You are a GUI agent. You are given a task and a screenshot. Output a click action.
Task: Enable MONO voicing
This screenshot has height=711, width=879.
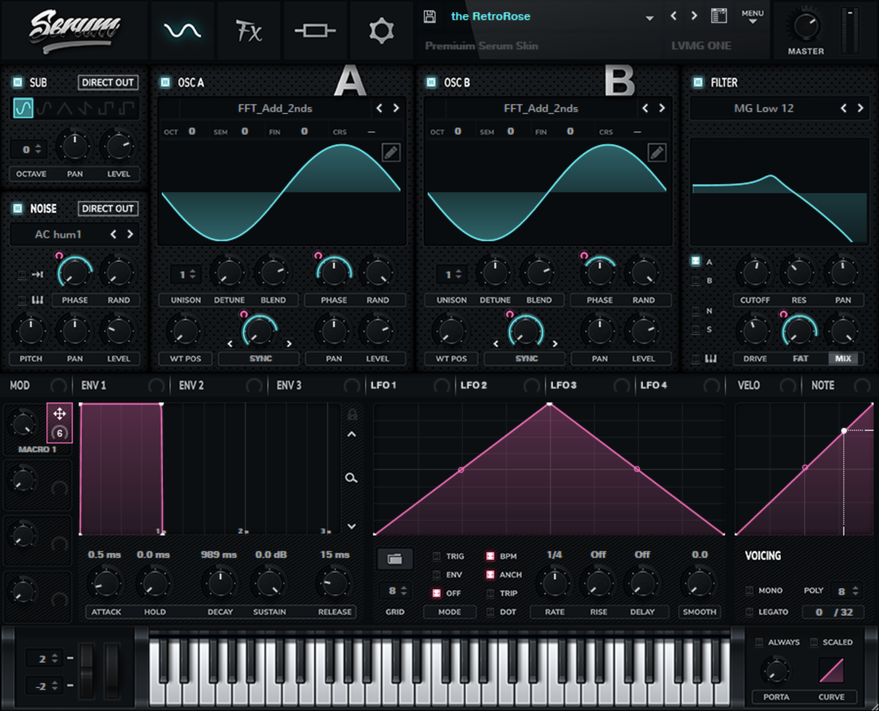[x=750, y=590]
